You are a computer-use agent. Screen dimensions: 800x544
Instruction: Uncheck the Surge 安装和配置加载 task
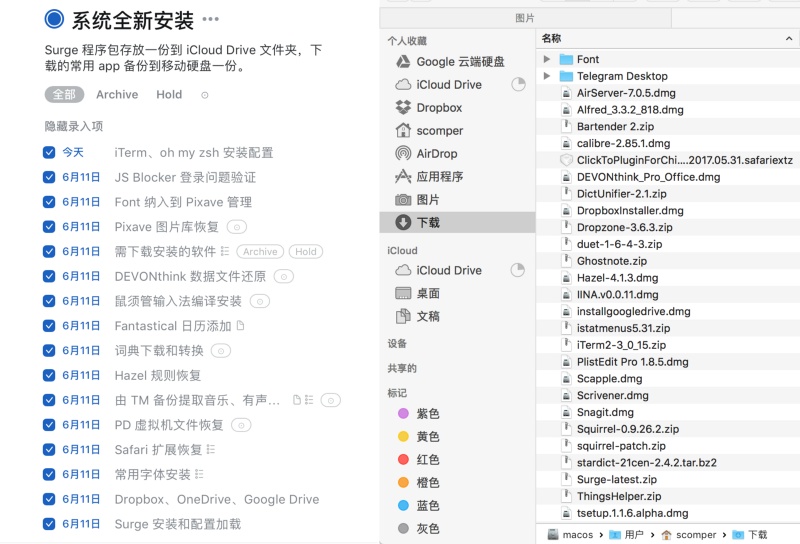(x=49, y=524)
